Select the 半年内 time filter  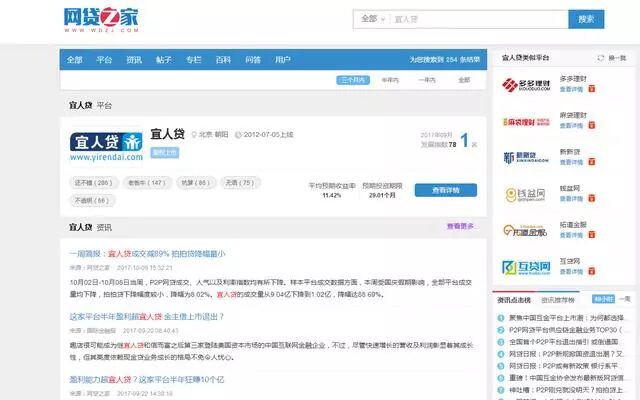click(x=390, y=80)
